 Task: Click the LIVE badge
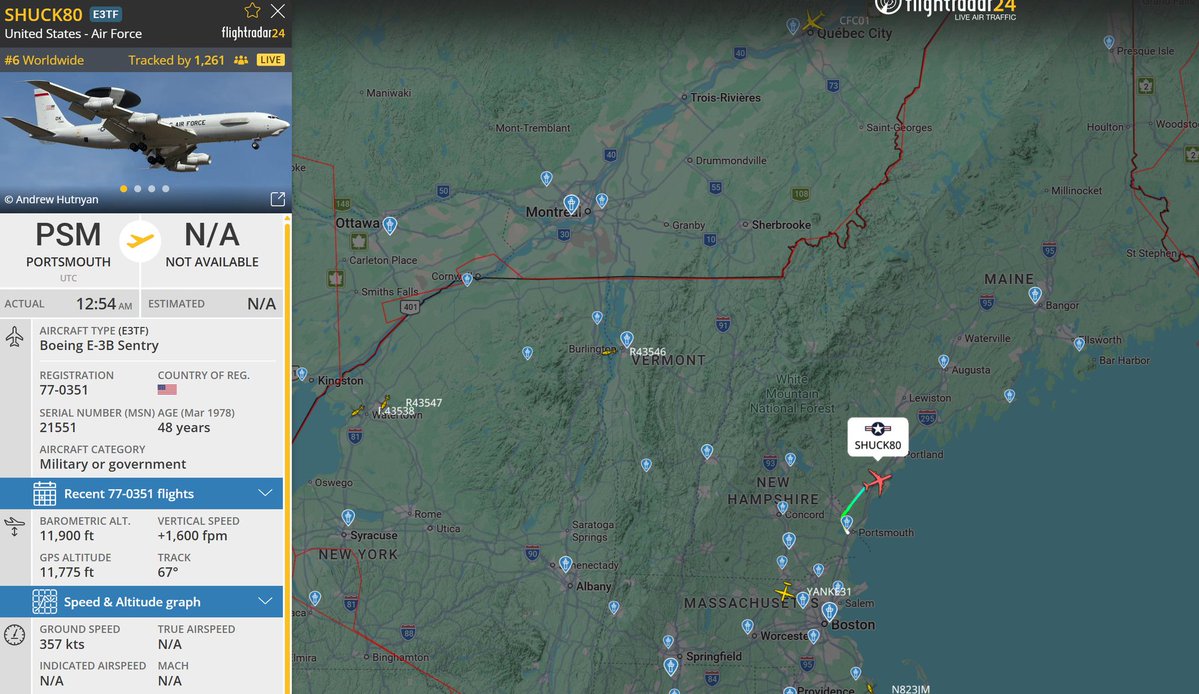click(x=270, y=60)
